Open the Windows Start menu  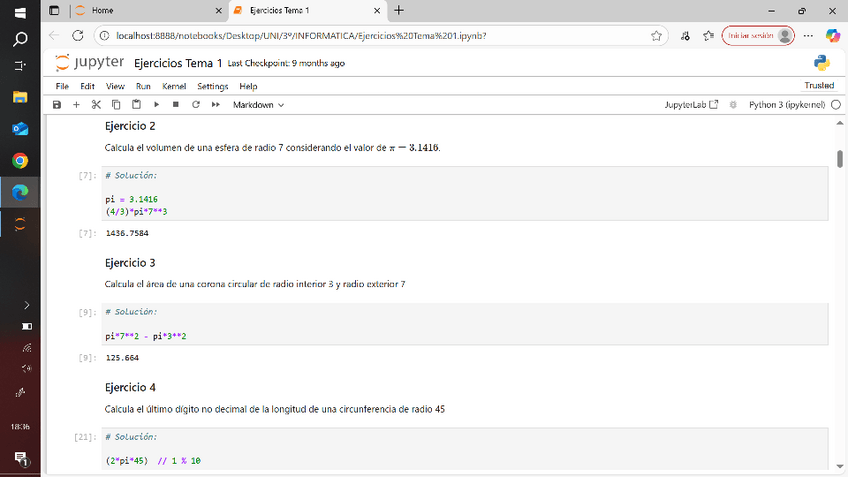[x=20, y=12]
